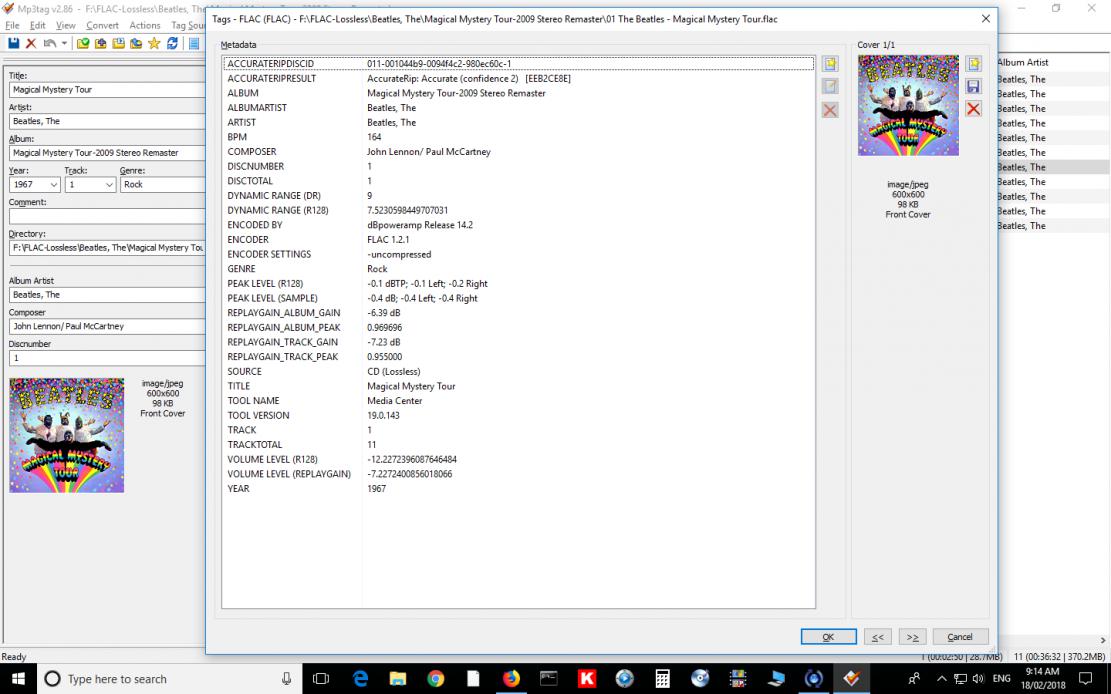Click the Save tag icon in the main toolbar

(13, 43)
